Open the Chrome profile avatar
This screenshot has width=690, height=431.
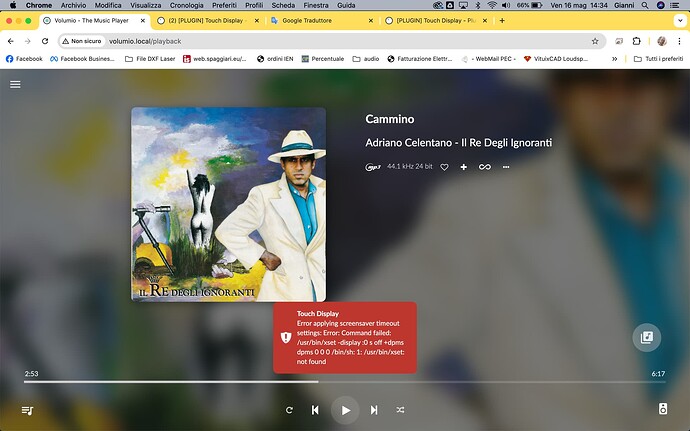tap(662, 41)
